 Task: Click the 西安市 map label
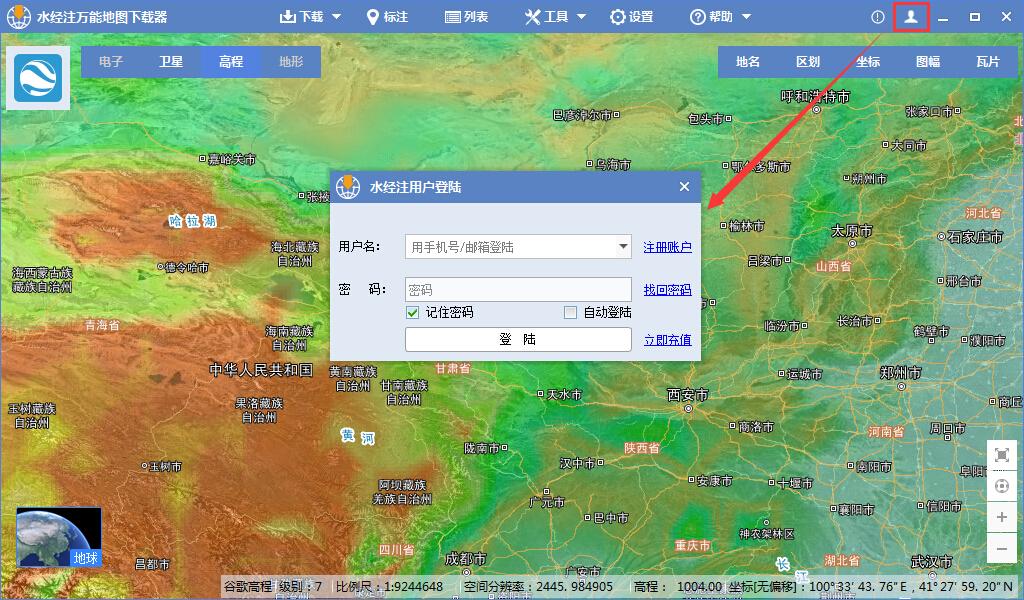(687, 395)
